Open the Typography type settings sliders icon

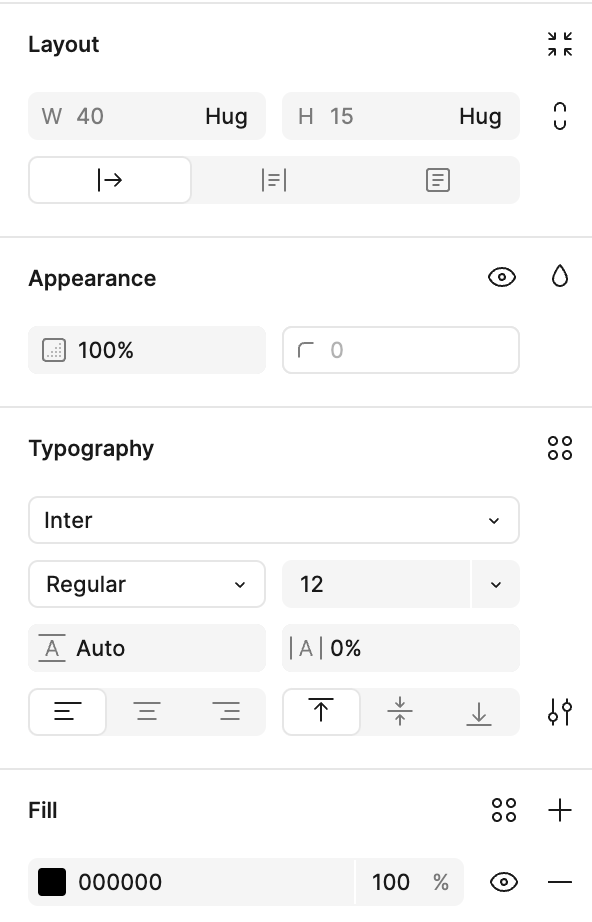560,711
